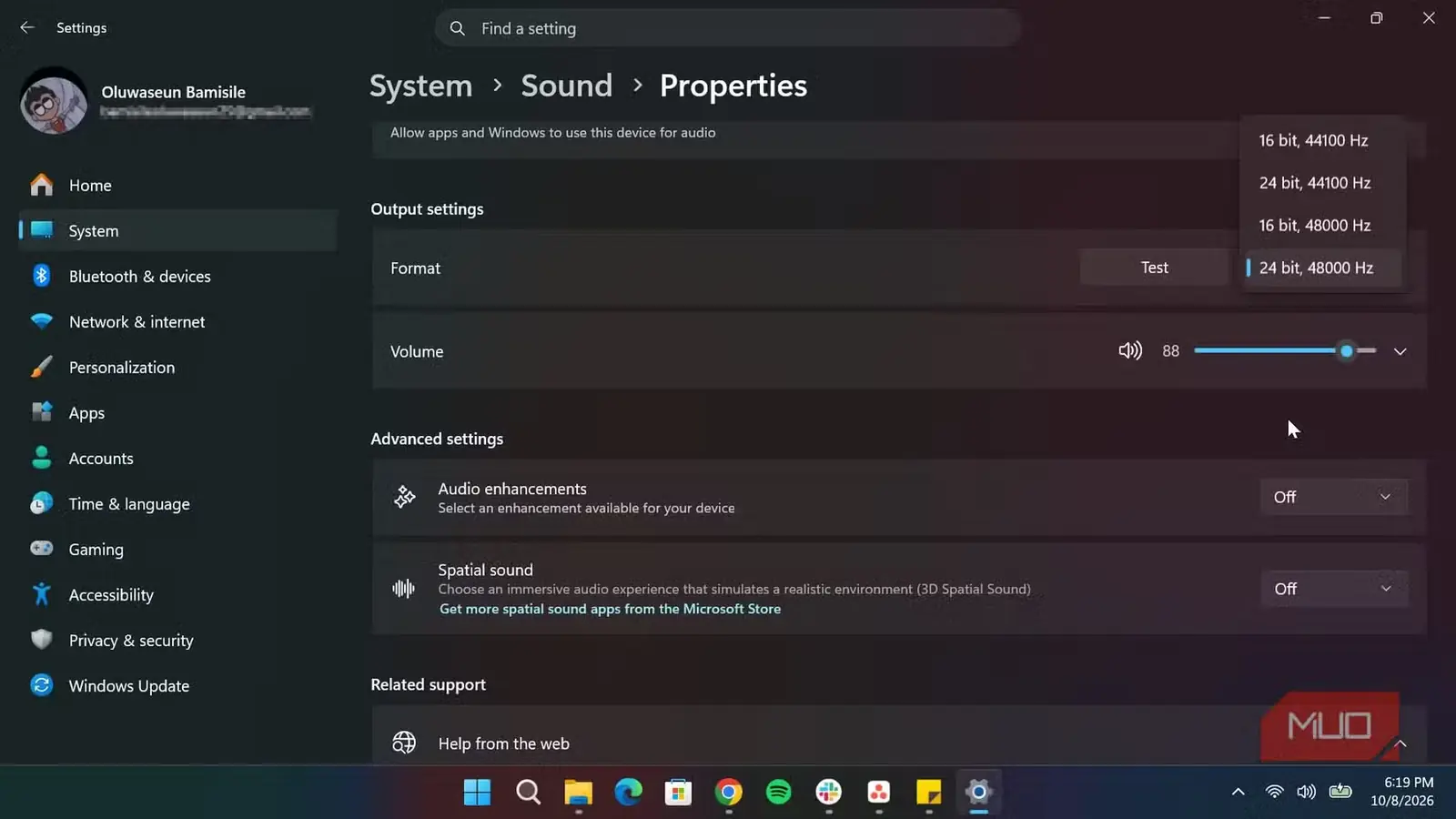The image size is (1456, 819).
Task: Go to Home in sidebar
Action: (x=178, y=186)
